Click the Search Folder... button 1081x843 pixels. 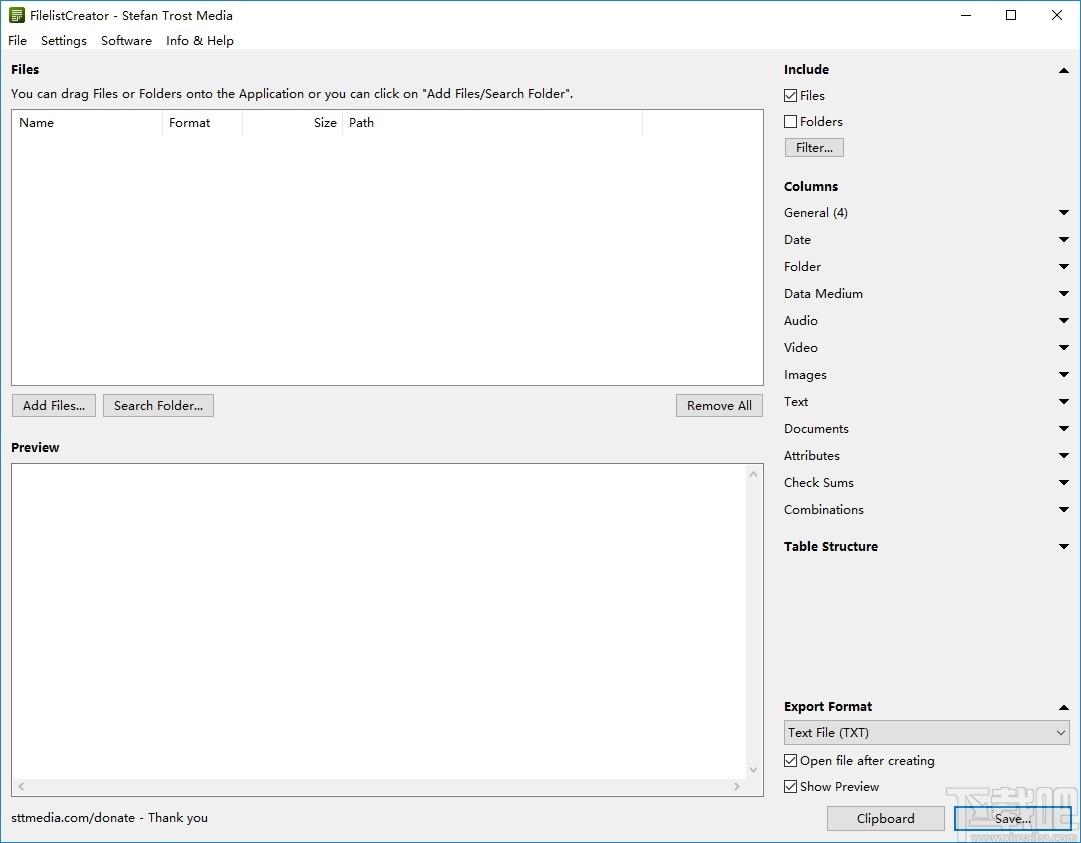point(159,406)
